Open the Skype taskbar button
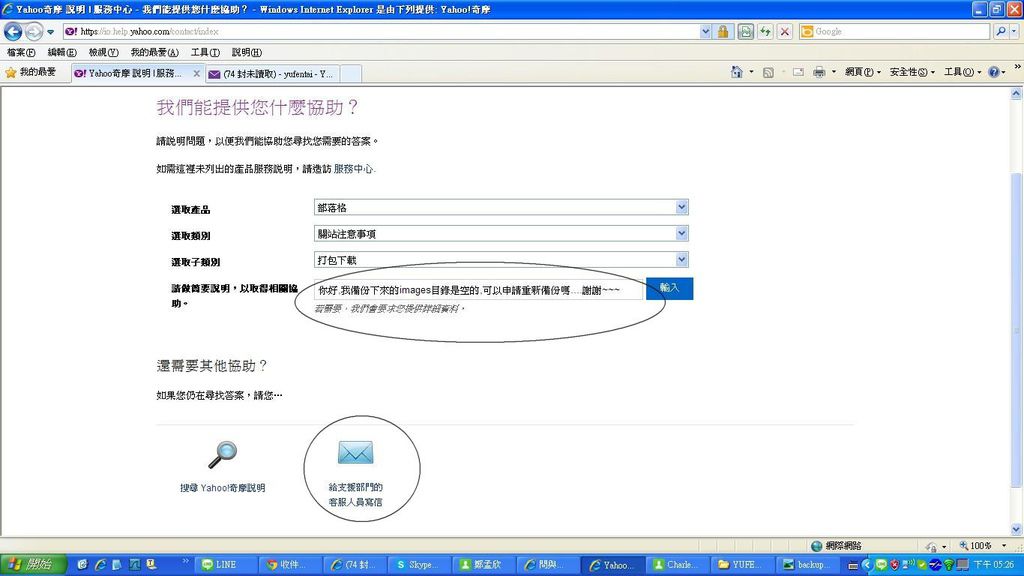This screenshot has width=1024, height=576. pyautogui.click(x=419, y=565)
